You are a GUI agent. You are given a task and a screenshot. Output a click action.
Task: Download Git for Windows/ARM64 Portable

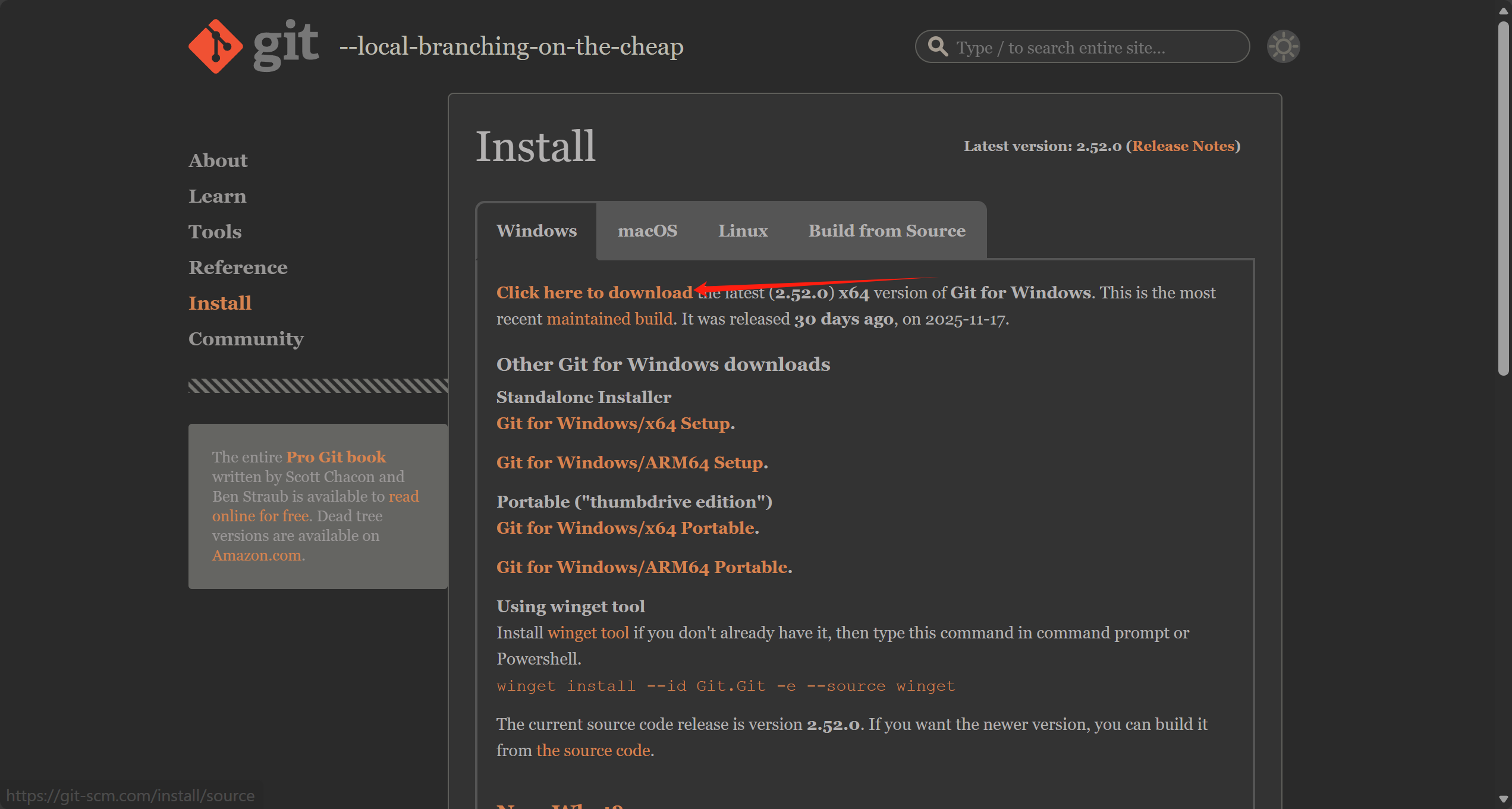642,567
